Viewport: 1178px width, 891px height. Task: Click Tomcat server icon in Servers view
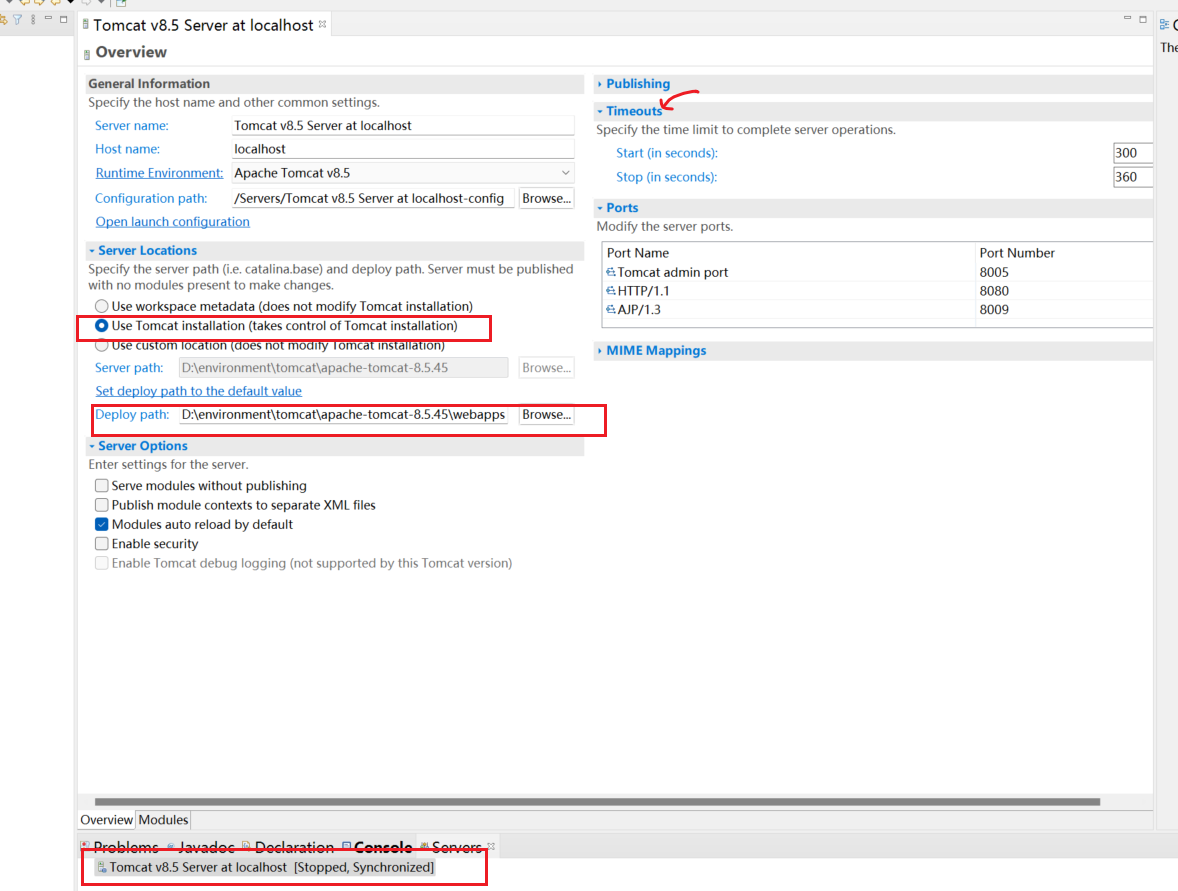click(x=101, y=868)
